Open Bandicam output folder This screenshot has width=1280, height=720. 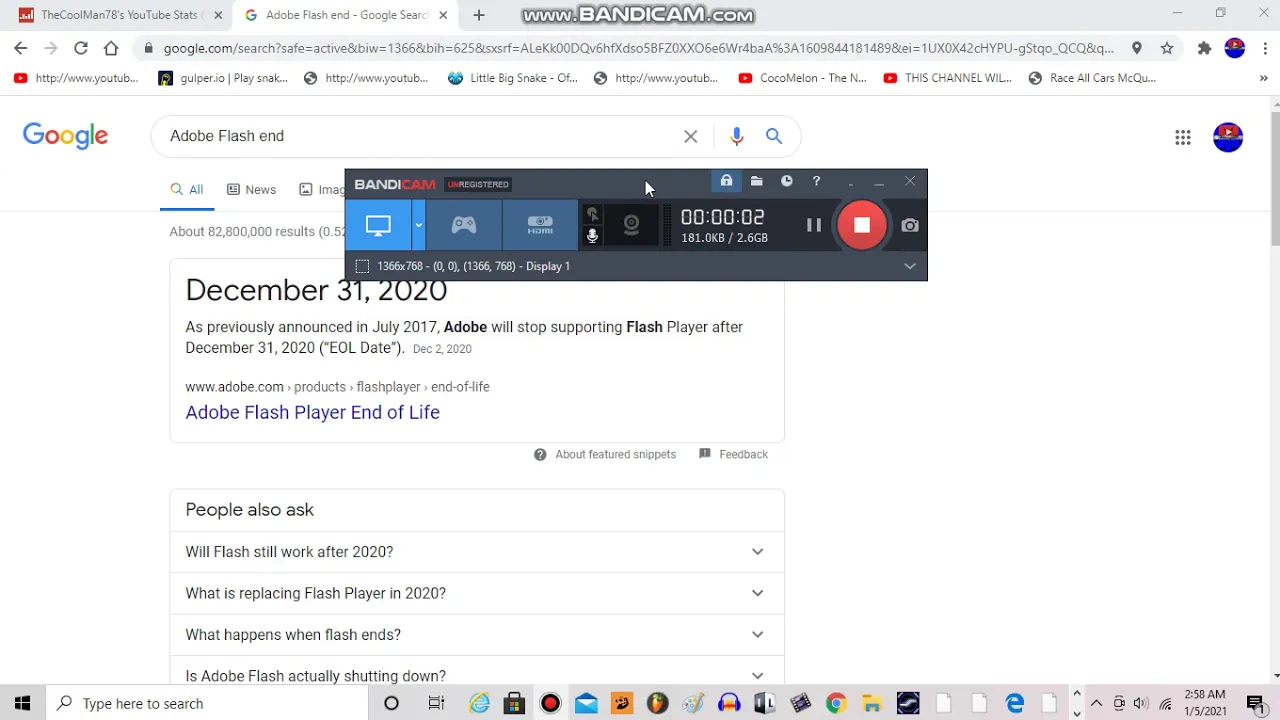point(757,181)
